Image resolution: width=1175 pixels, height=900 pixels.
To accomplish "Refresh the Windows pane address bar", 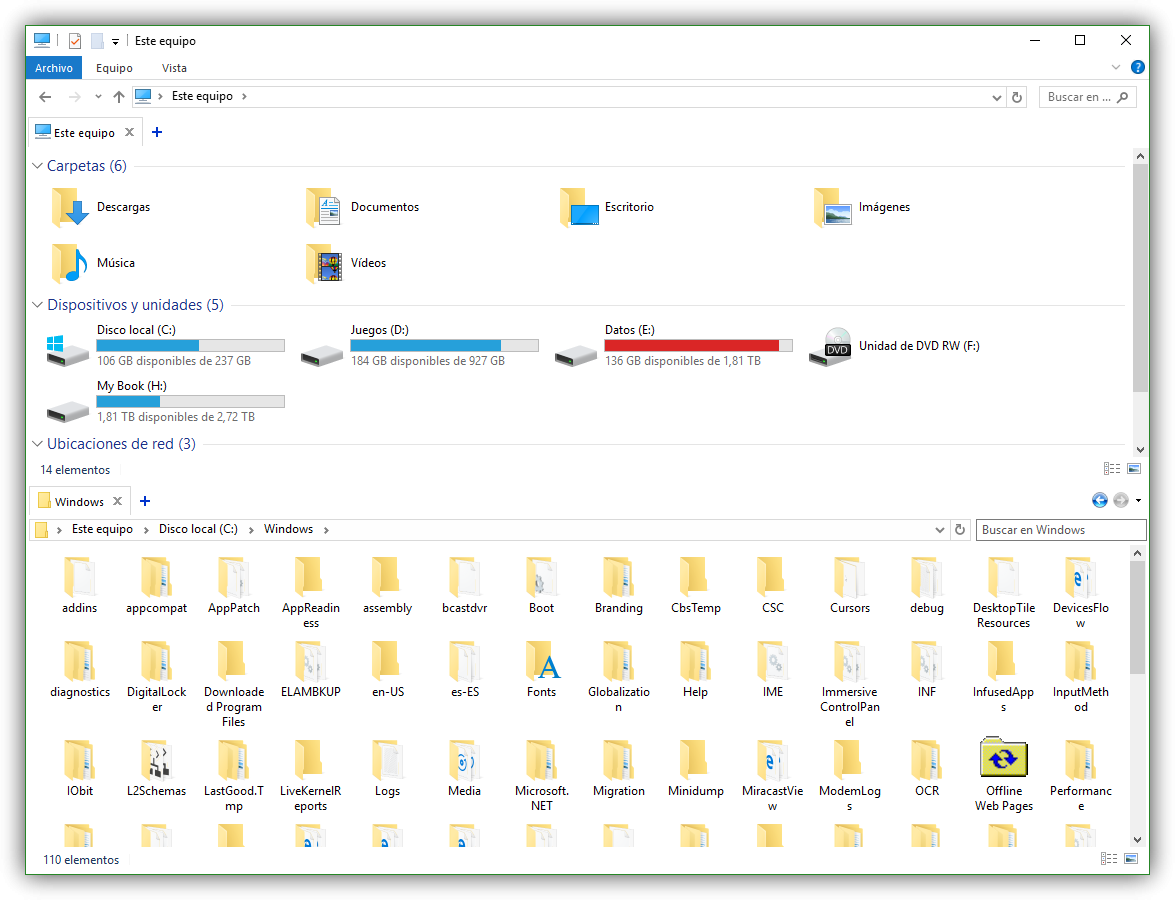I will click(x=960, y=530).
